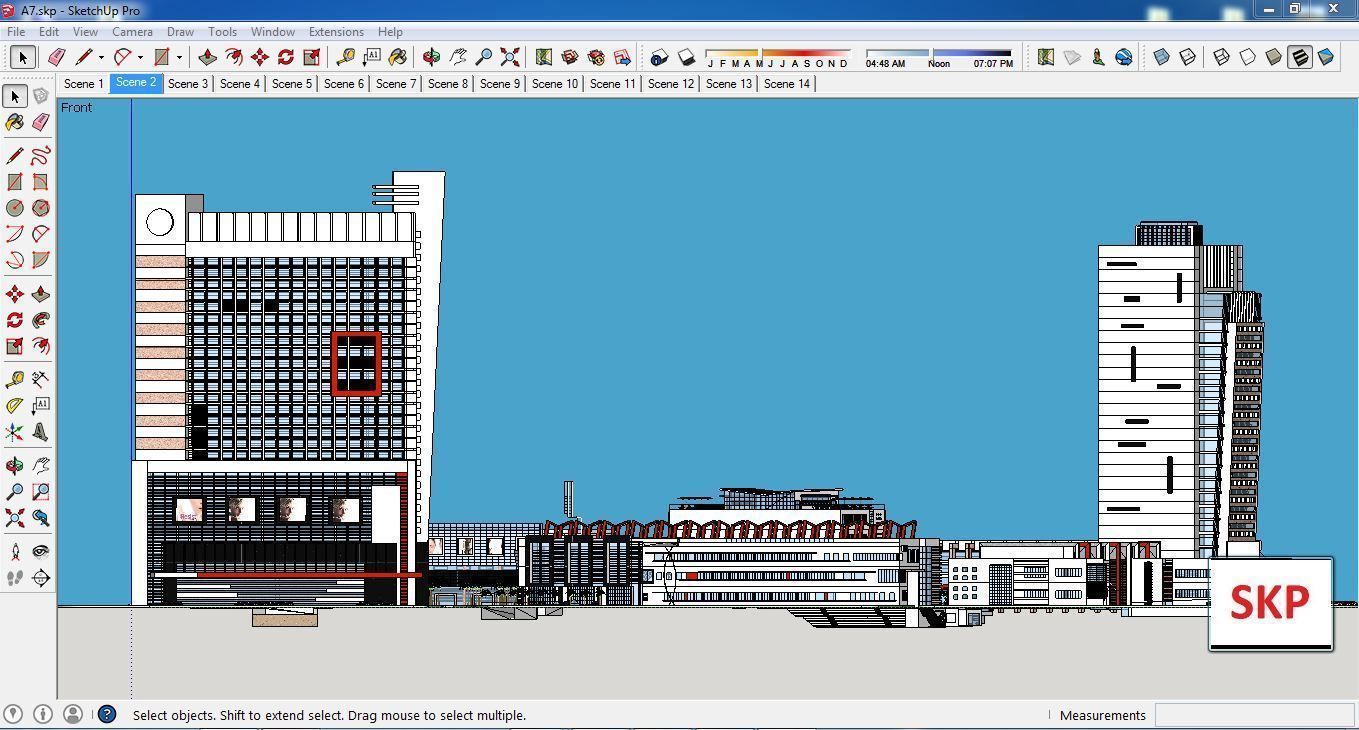This screenshot has width=1359, height=730.
Task: Adjust the shadow month slider
Action: point(778,53)
